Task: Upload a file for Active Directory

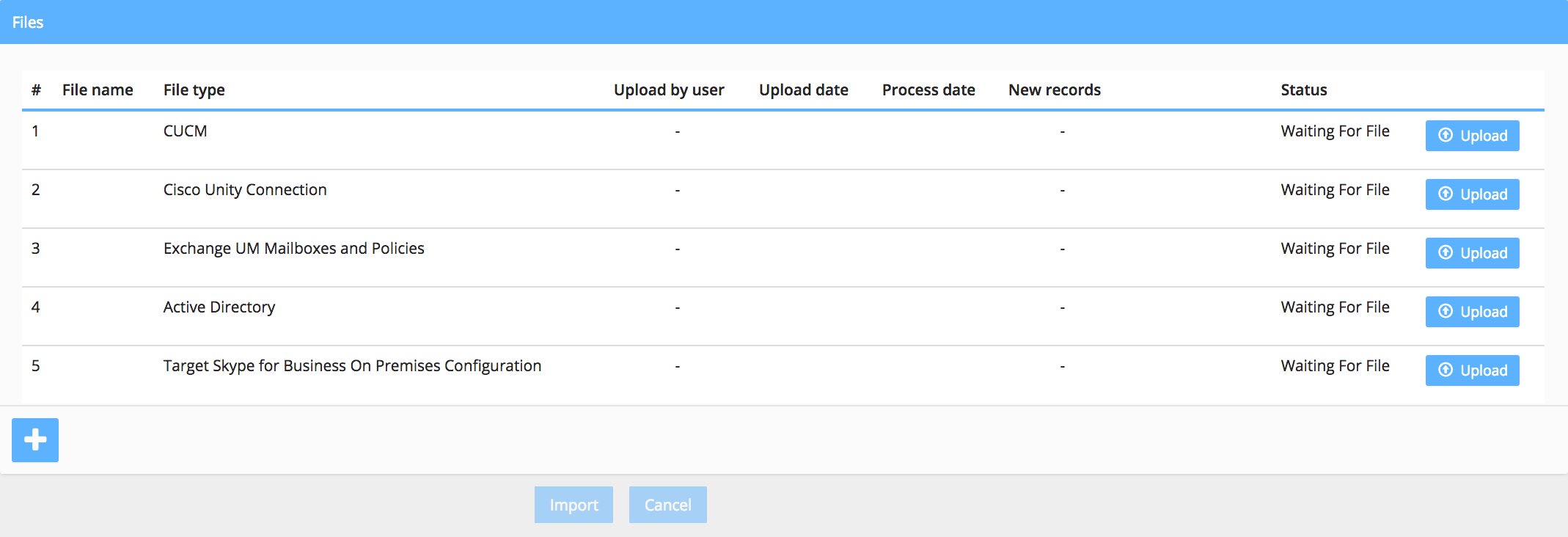Action: point(1472,312)
